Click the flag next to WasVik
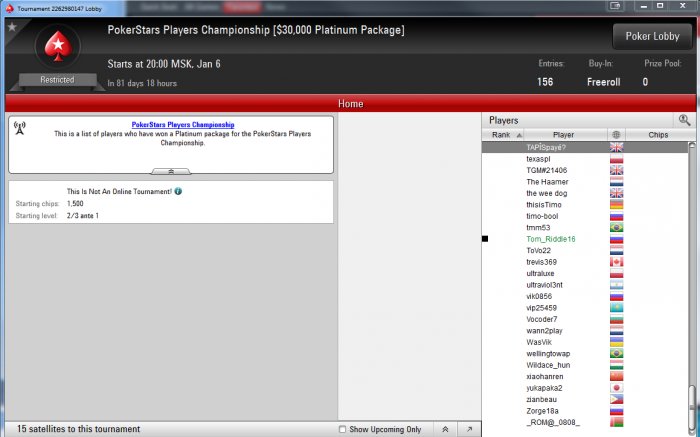This screenshot has width=700, height=437. pyautogui.click(x=617, y=342)
